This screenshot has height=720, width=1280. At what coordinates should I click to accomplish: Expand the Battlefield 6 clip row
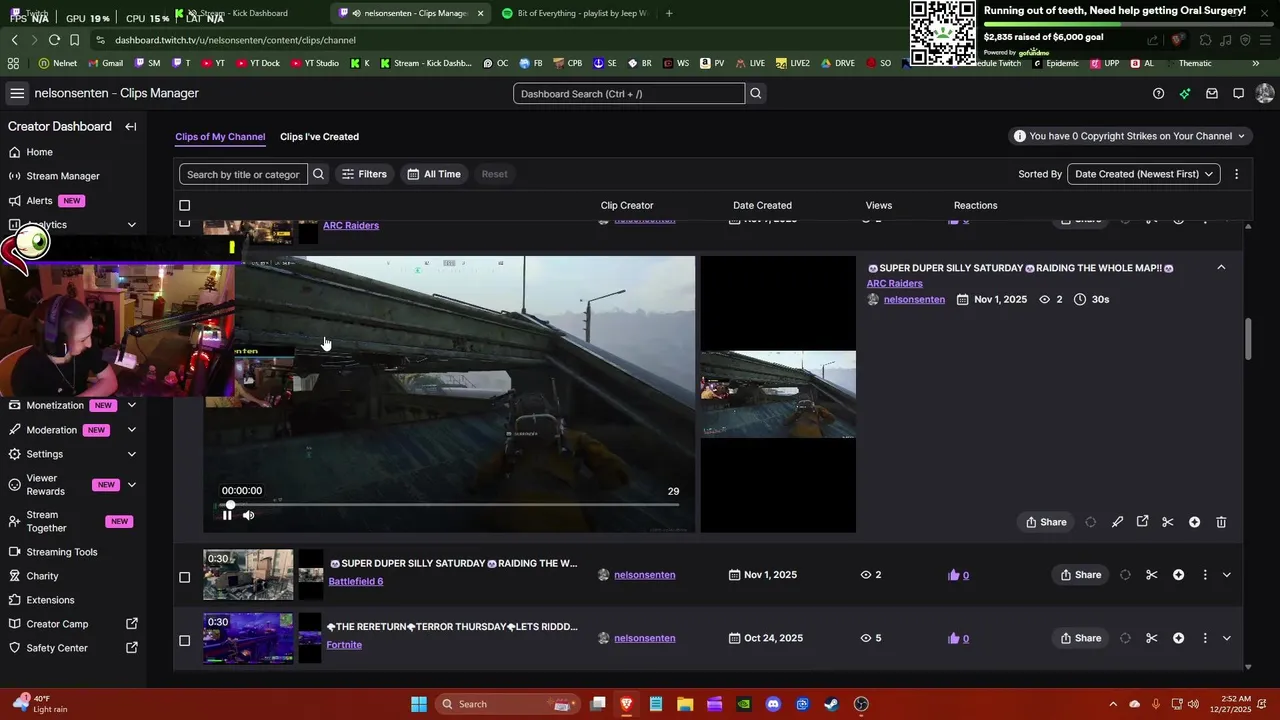(1227, 575)
